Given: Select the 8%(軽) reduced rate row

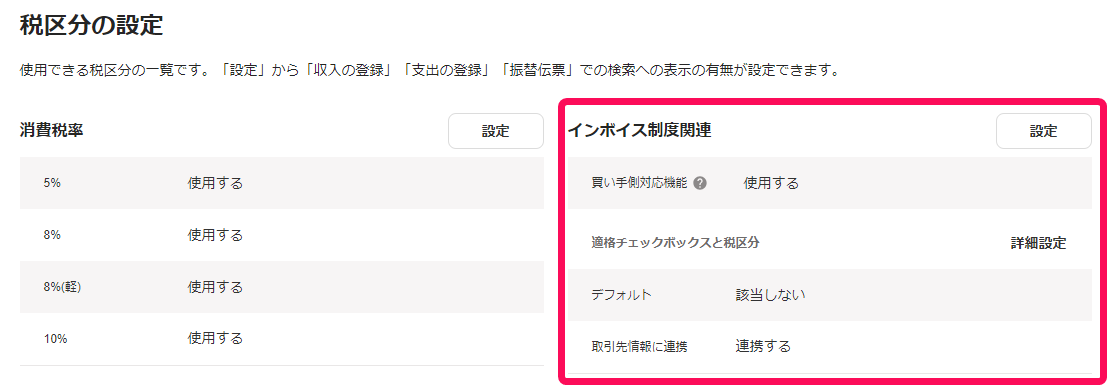Looking at the screenshot, I should (282, 287).
